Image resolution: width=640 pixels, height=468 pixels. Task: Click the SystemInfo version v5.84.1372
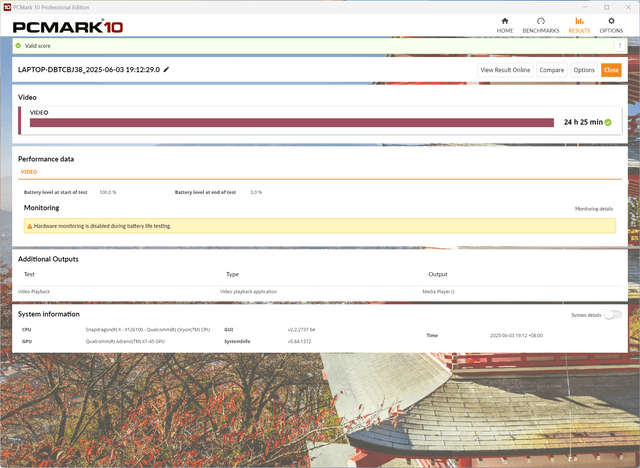[x=299, y=341]
